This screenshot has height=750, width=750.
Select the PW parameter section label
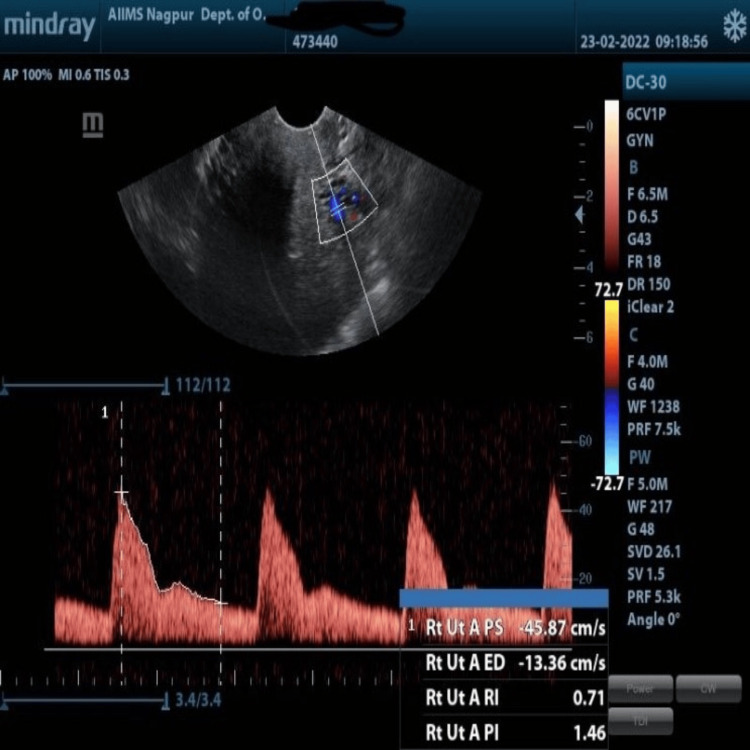pos(640,457)
